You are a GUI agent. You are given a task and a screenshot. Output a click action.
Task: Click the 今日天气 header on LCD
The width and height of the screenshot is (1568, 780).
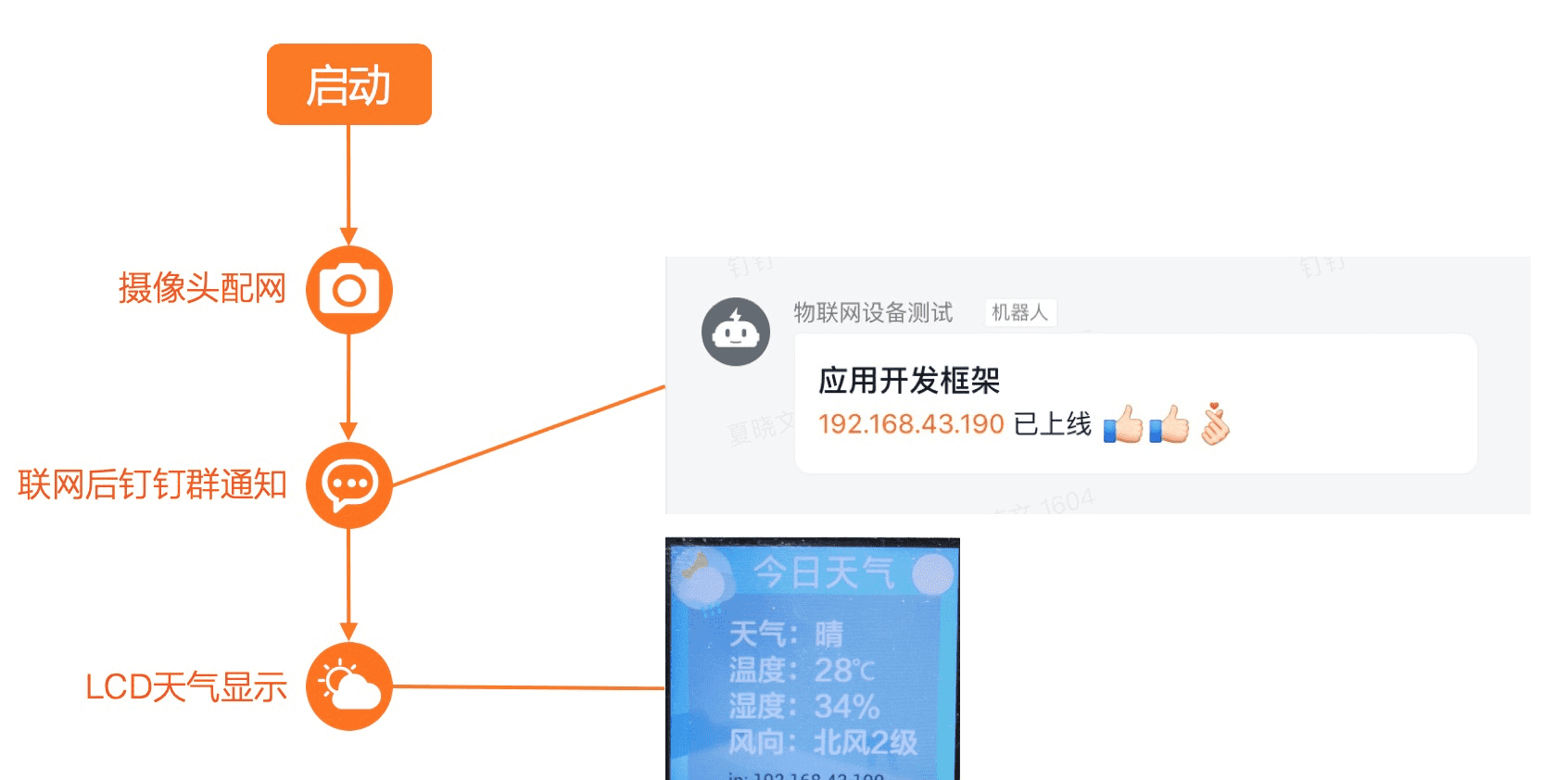point(823,572)
